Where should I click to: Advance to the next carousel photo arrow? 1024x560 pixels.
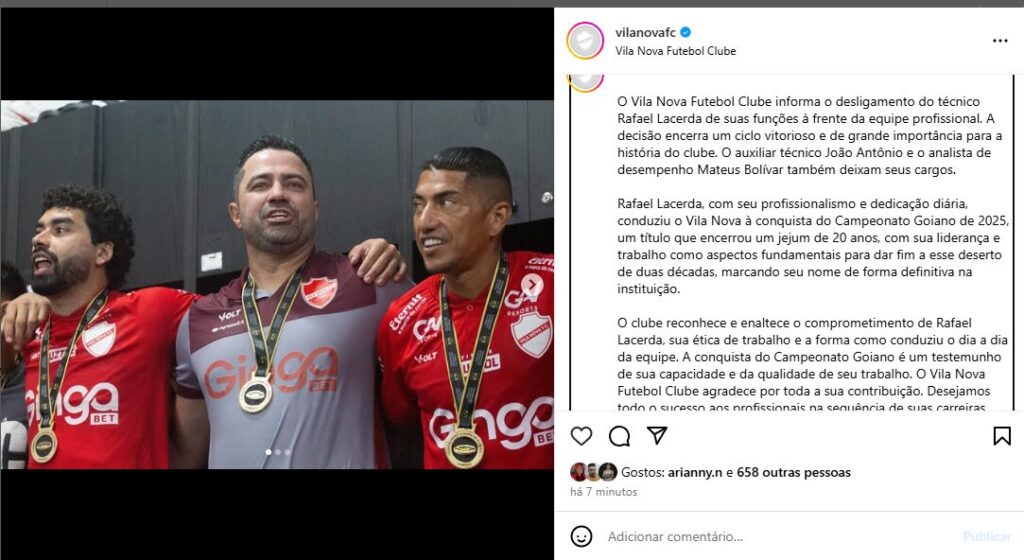click(532, 285)
